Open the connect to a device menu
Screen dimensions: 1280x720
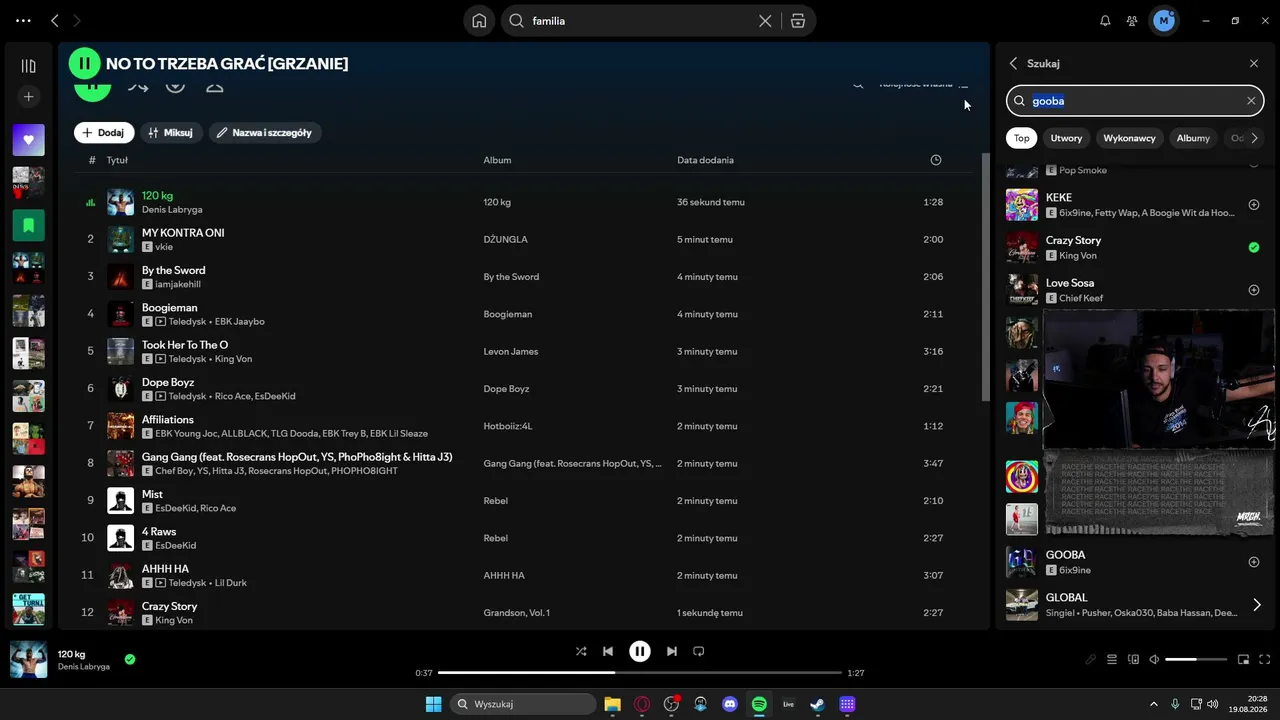[x=1133, y=660]
